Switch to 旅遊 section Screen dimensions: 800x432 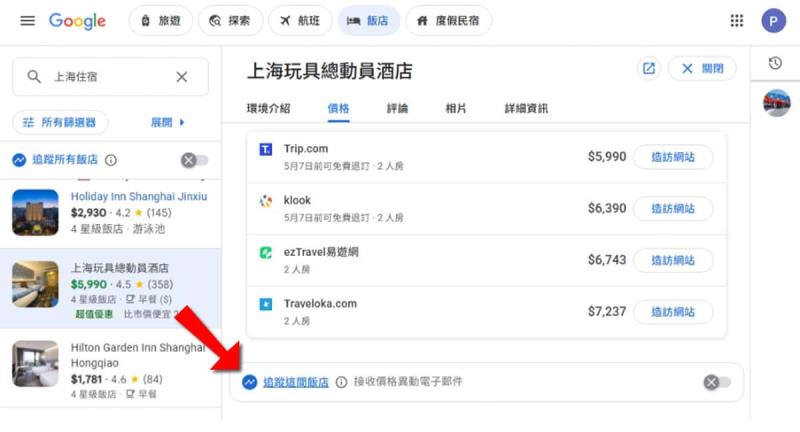pos(161,21)
